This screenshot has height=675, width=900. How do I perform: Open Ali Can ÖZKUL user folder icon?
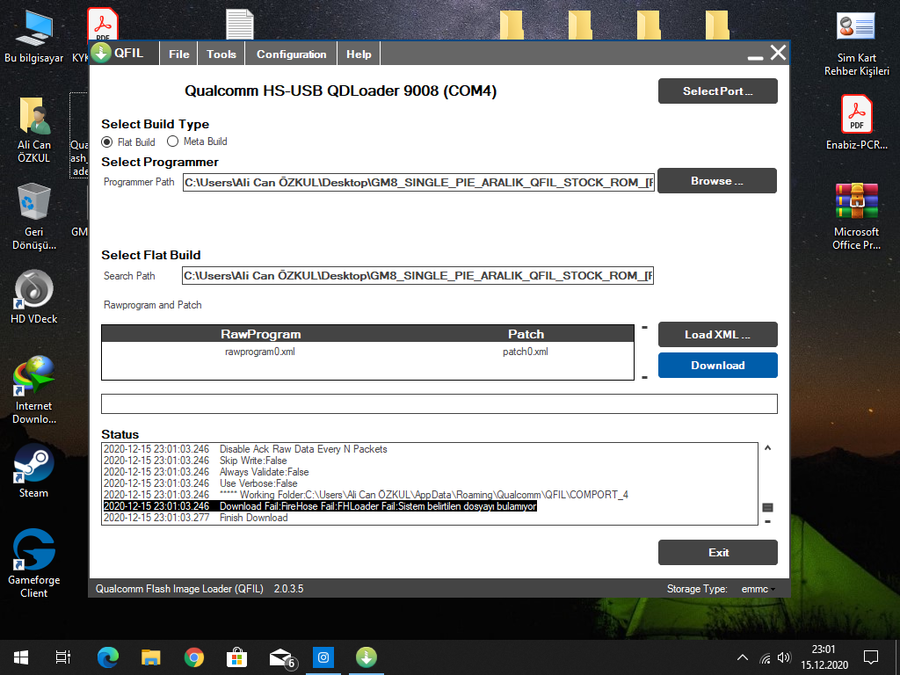34,130
